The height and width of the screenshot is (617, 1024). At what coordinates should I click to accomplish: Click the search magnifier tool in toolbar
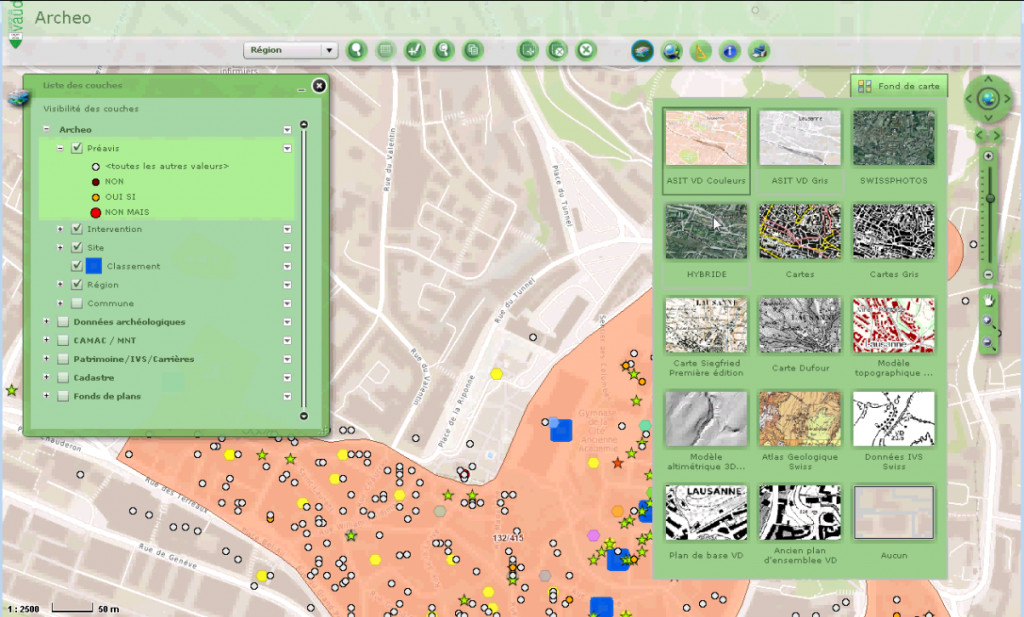click(x=357, y=50)
